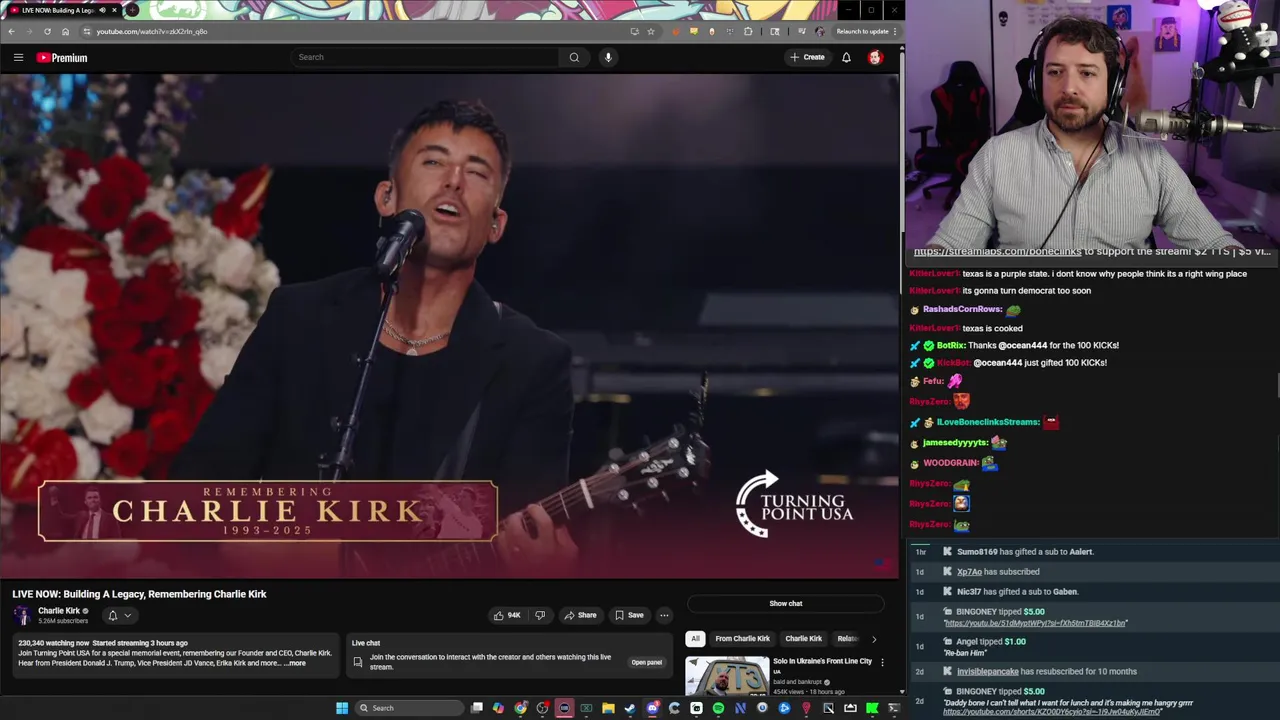
Task: Click 'texas is cooked' chat message
Action: pyautogui.click(x=992, y=328)
